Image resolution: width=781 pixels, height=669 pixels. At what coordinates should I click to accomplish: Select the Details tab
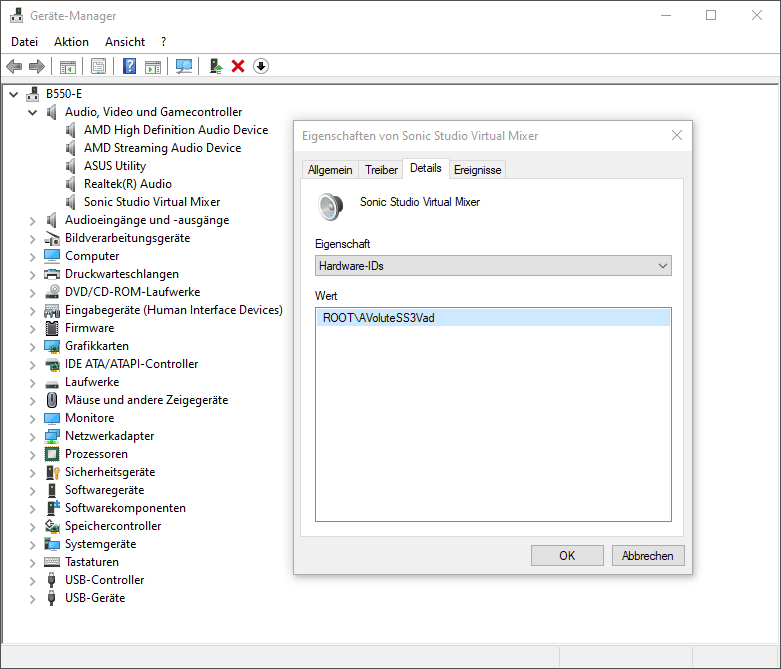point(426,168)
